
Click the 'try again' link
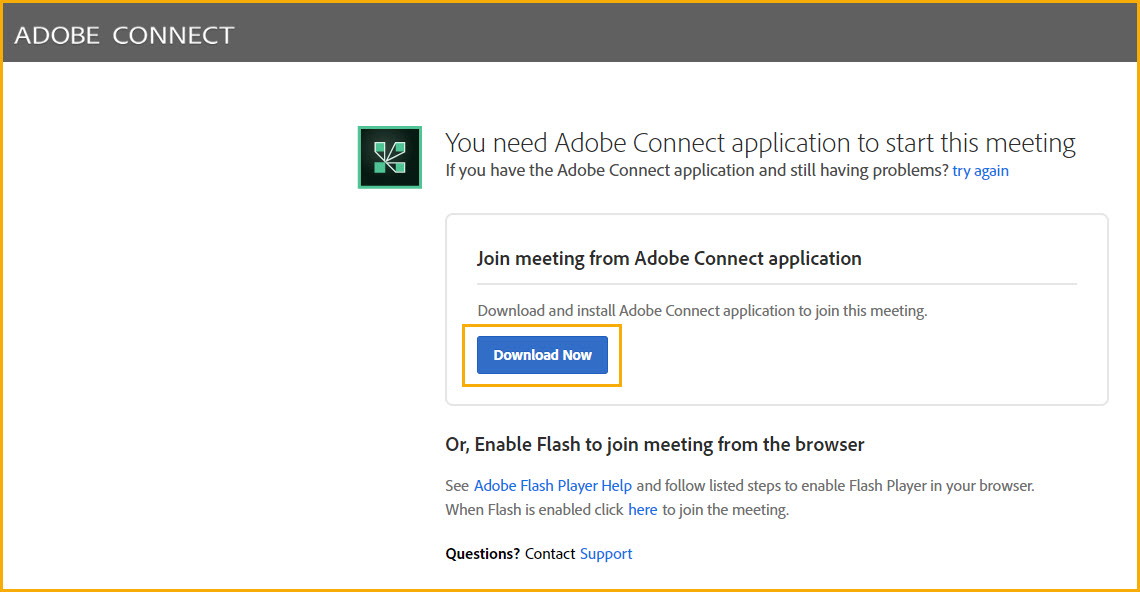tap(980, 171)
